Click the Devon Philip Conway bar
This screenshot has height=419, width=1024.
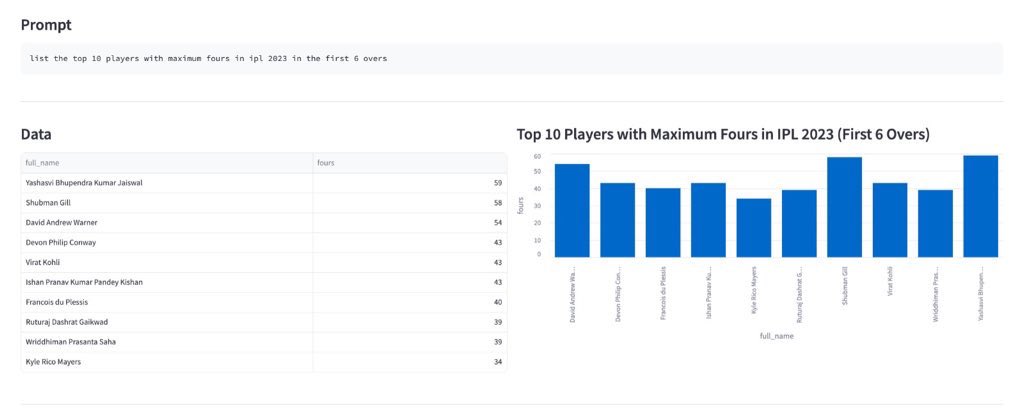click(618, 220)
